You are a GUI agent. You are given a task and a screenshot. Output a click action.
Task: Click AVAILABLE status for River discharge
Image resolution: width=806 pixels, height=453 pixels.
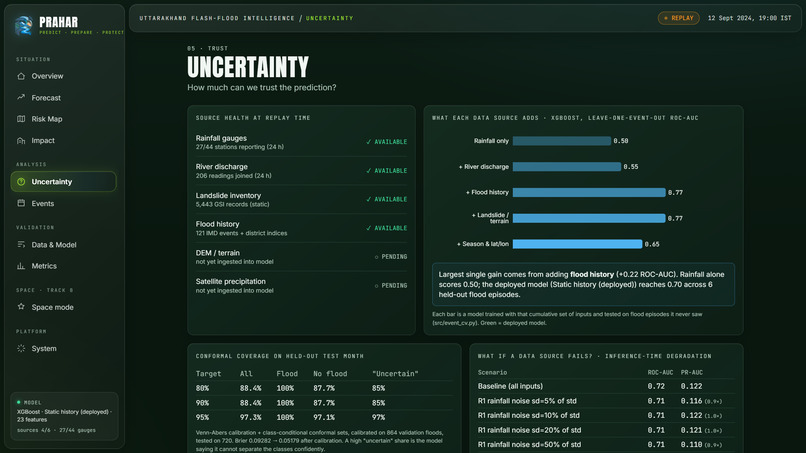pyautogui.click(x=387, y=171)
